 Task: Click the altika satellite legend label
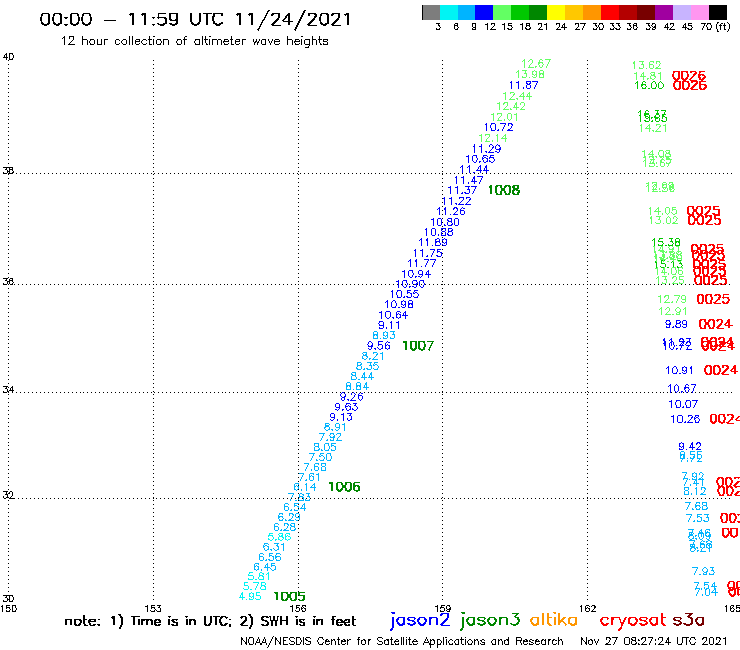553,620
